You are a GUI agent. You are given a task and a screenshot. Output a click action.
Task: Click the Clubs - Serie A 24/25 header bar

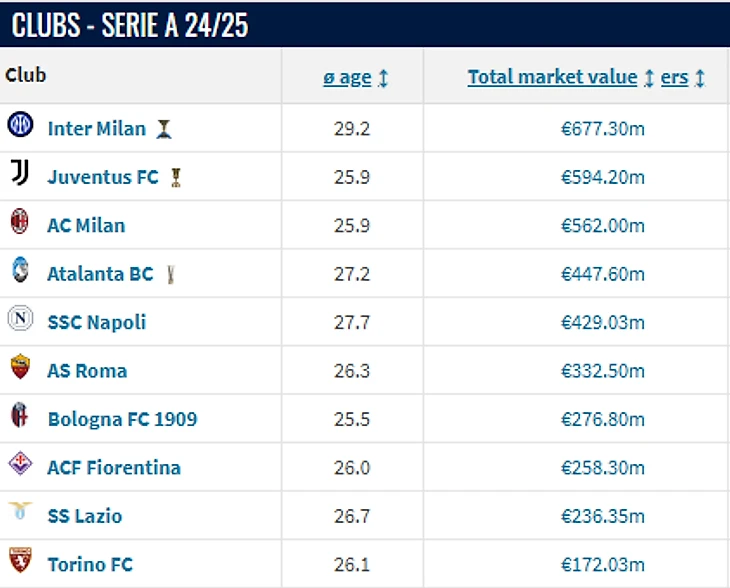365,25
